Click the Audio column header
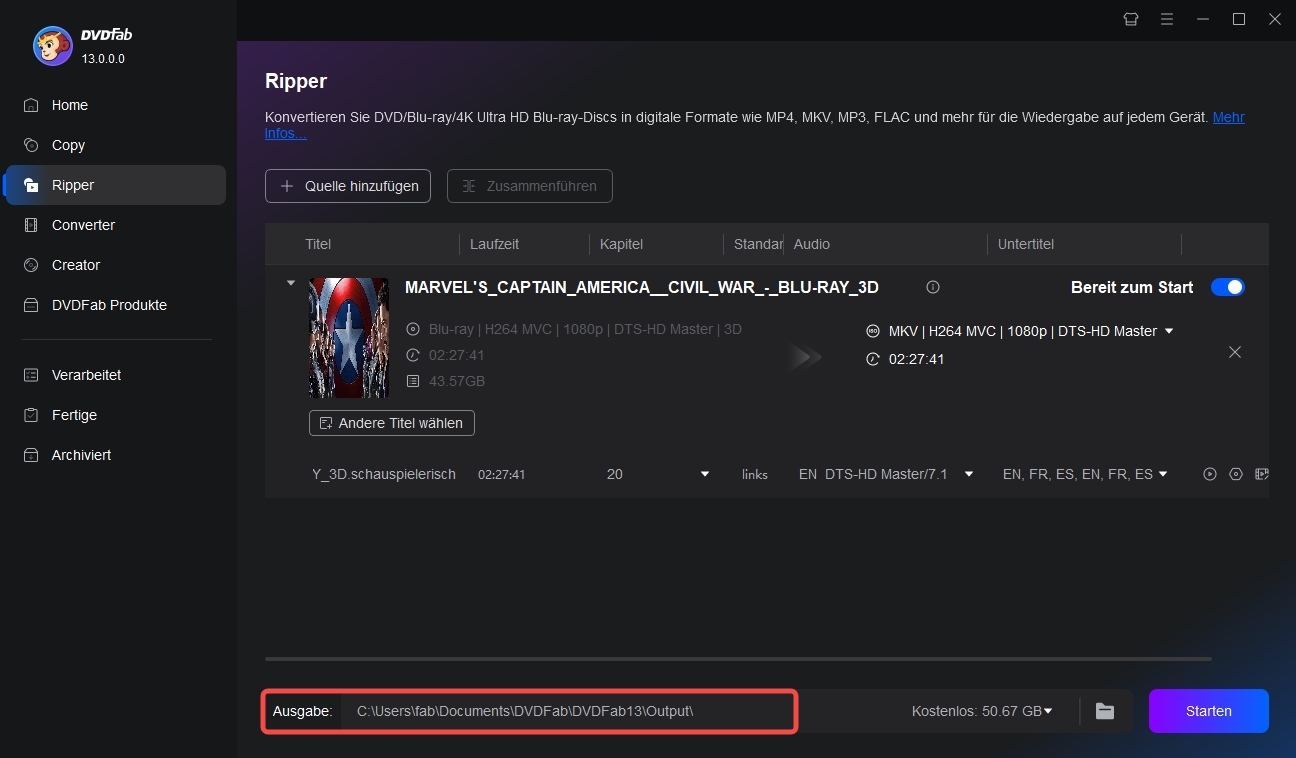This screenshot has width=1296, height=758. click(812, 244)
